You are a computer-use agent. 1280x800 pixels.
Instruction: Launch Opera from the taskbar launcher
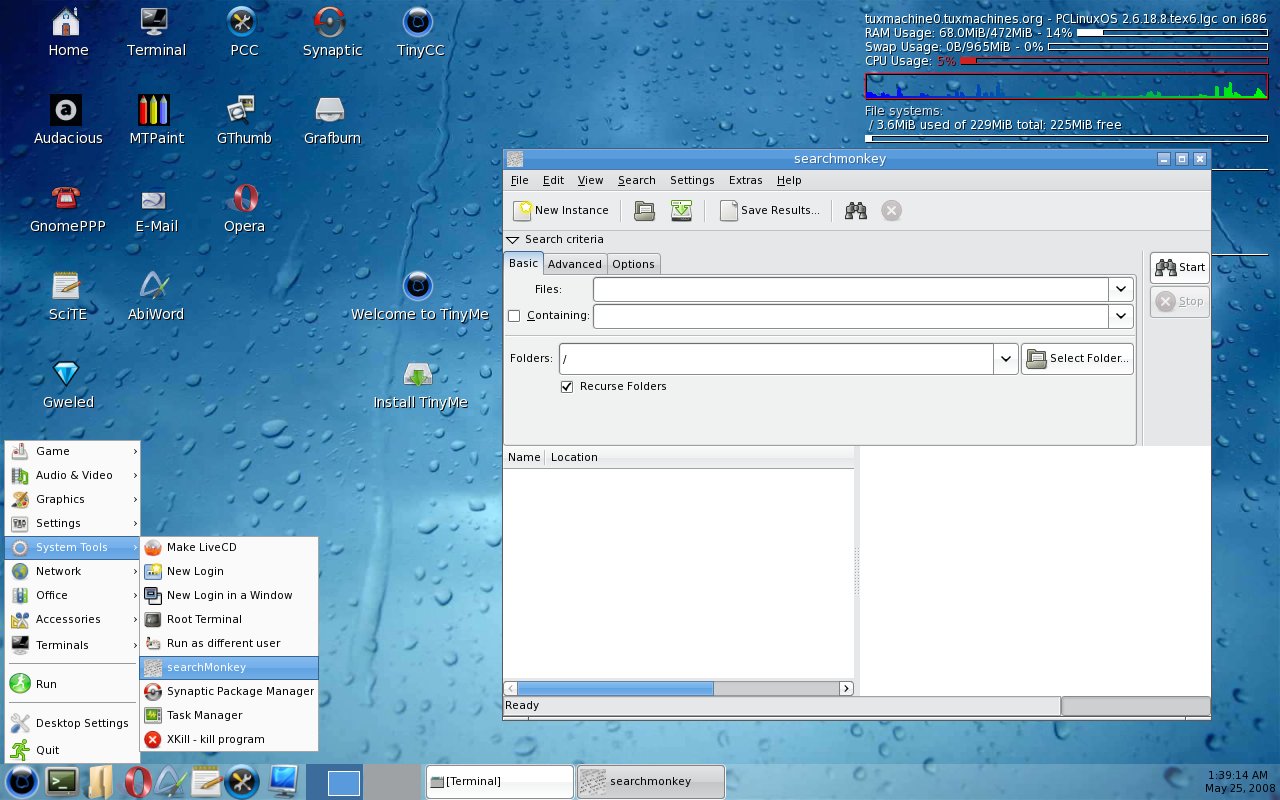click(x=136, y=780)
